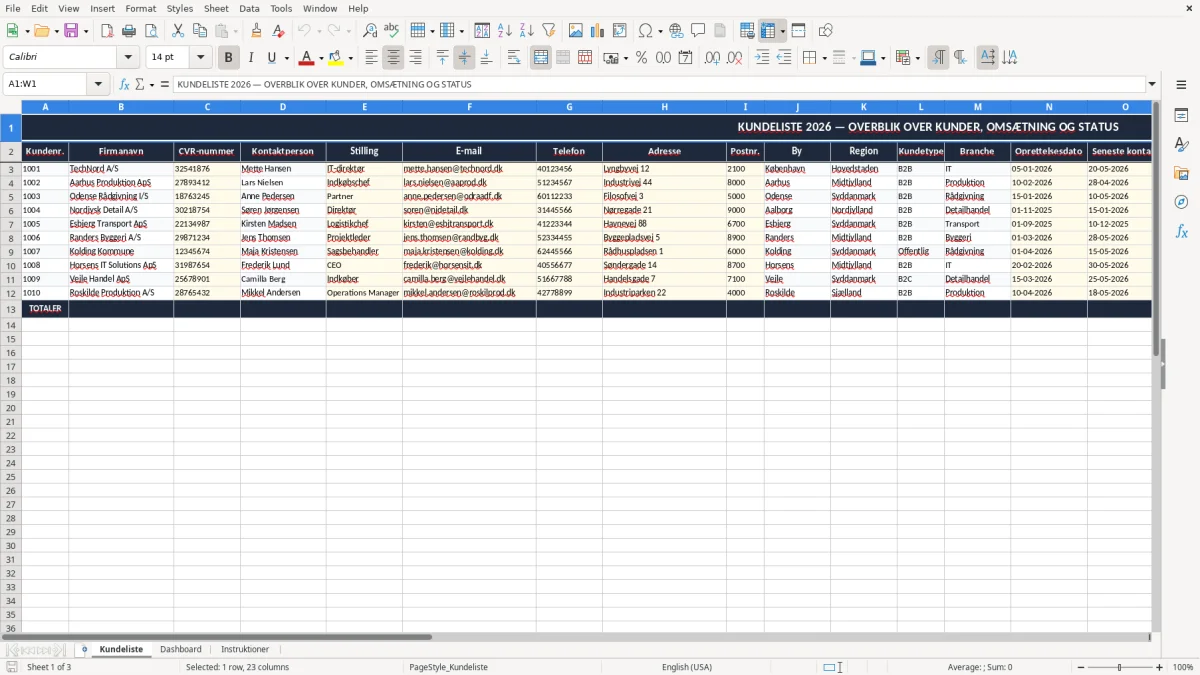Apply the red font color swatch
This screenshot has height=675, width=1200.
pyautogui.click(x=307, y=58)
